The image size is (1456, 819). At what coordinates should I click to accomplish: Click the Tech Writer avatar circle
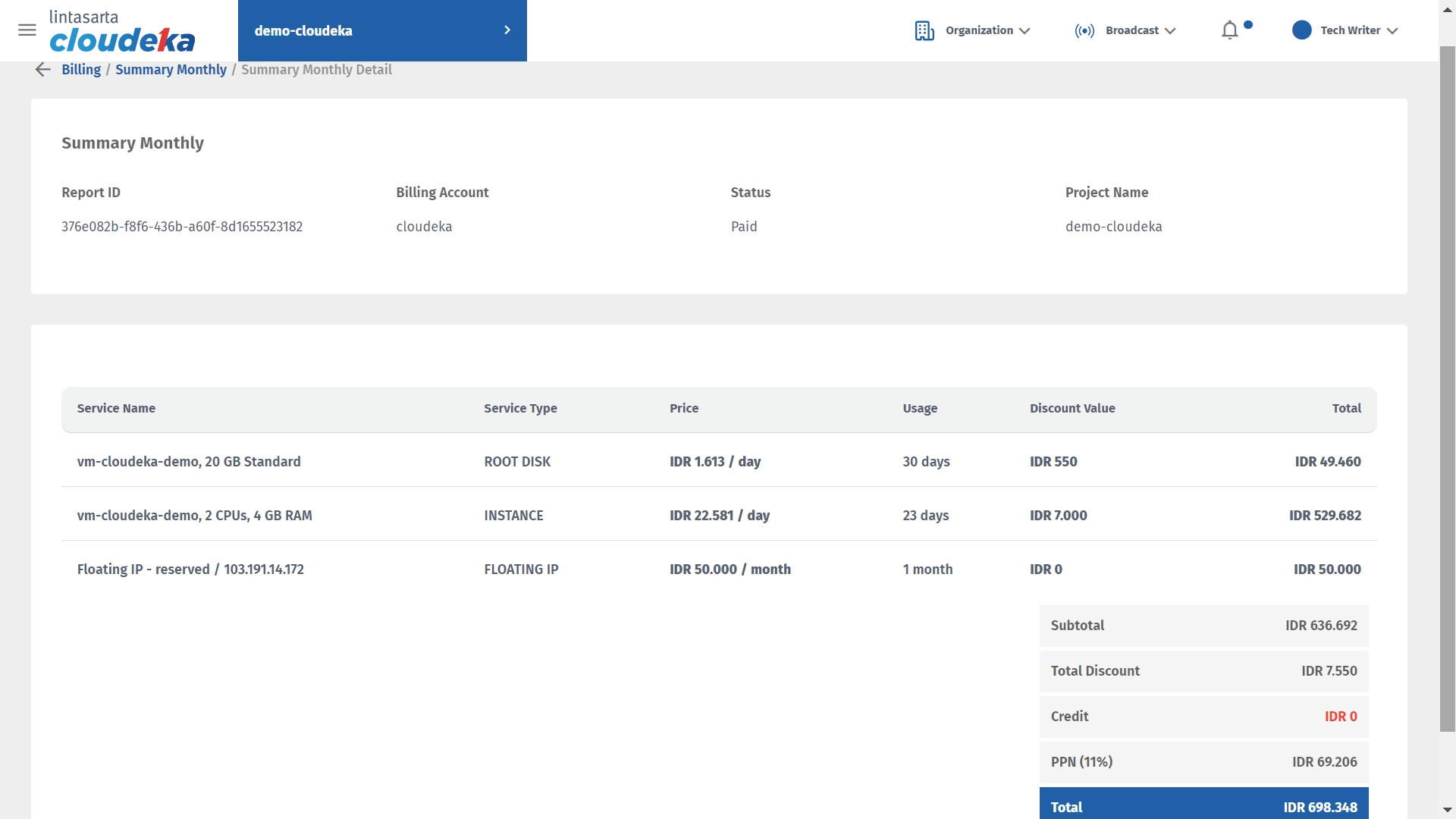(1301, 30)
